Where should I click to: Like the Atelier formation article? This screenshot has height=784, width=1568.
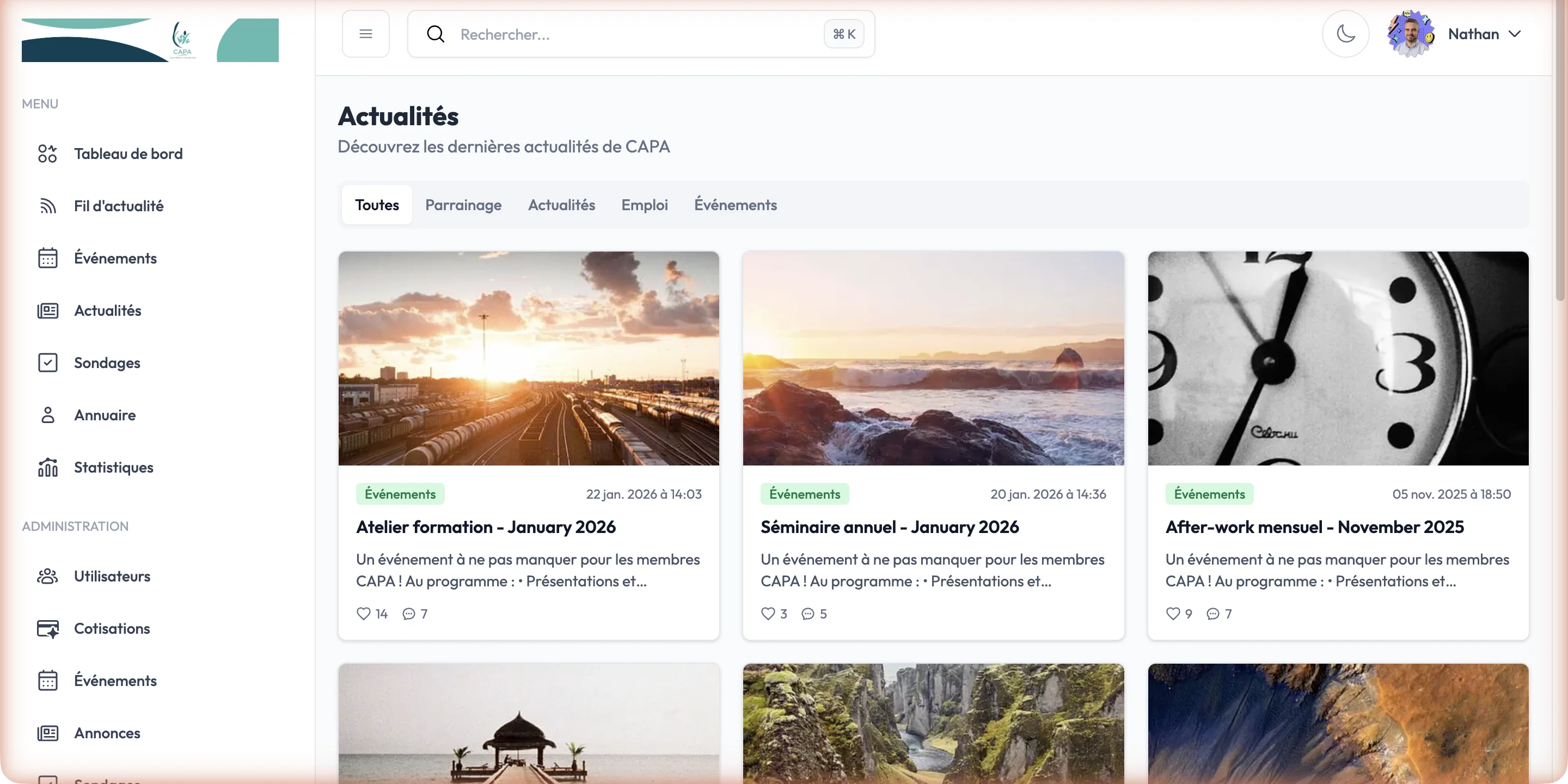(363, 614)
